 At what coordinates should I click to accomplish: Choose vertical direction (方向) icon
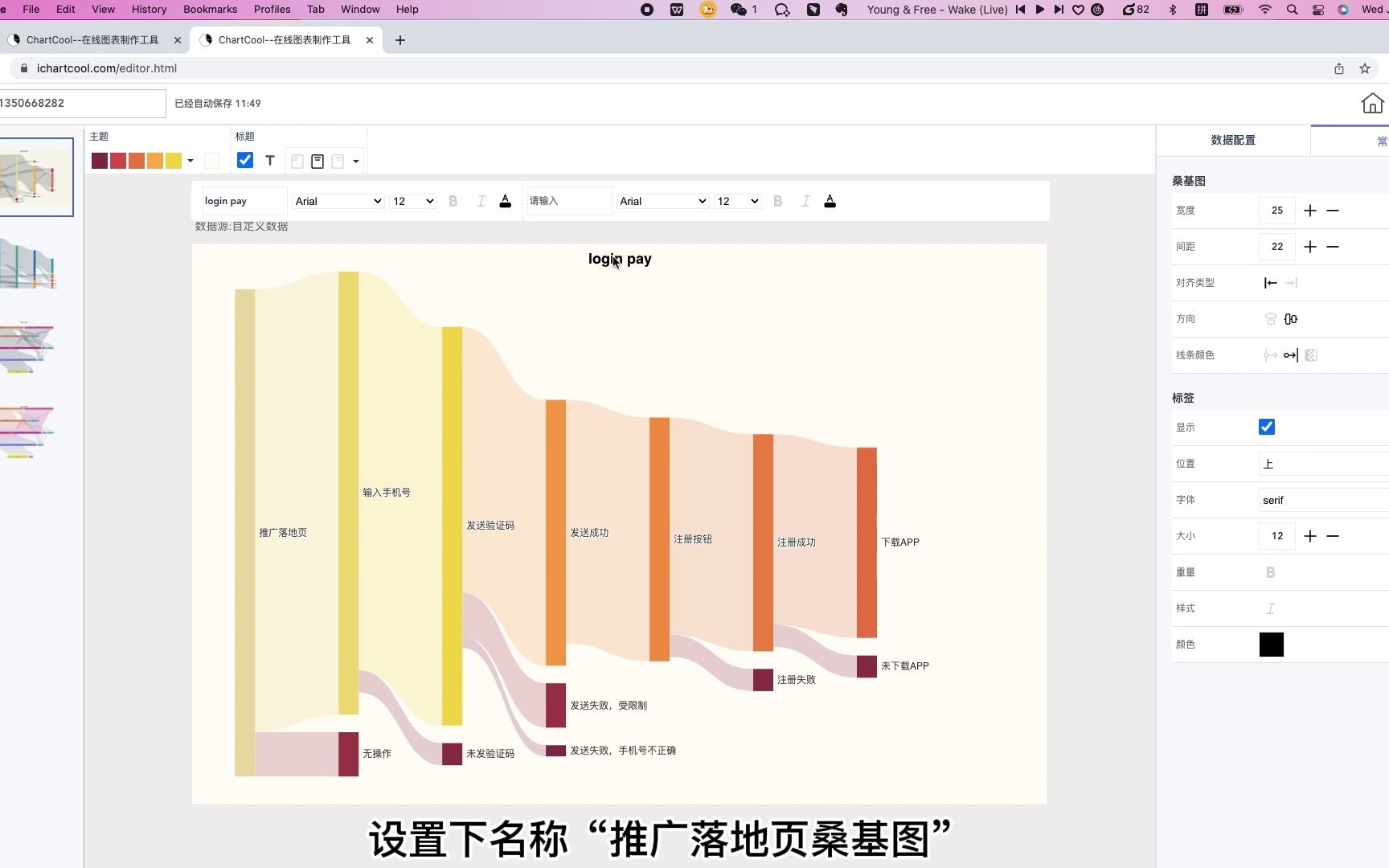[x=1271, y=319]
